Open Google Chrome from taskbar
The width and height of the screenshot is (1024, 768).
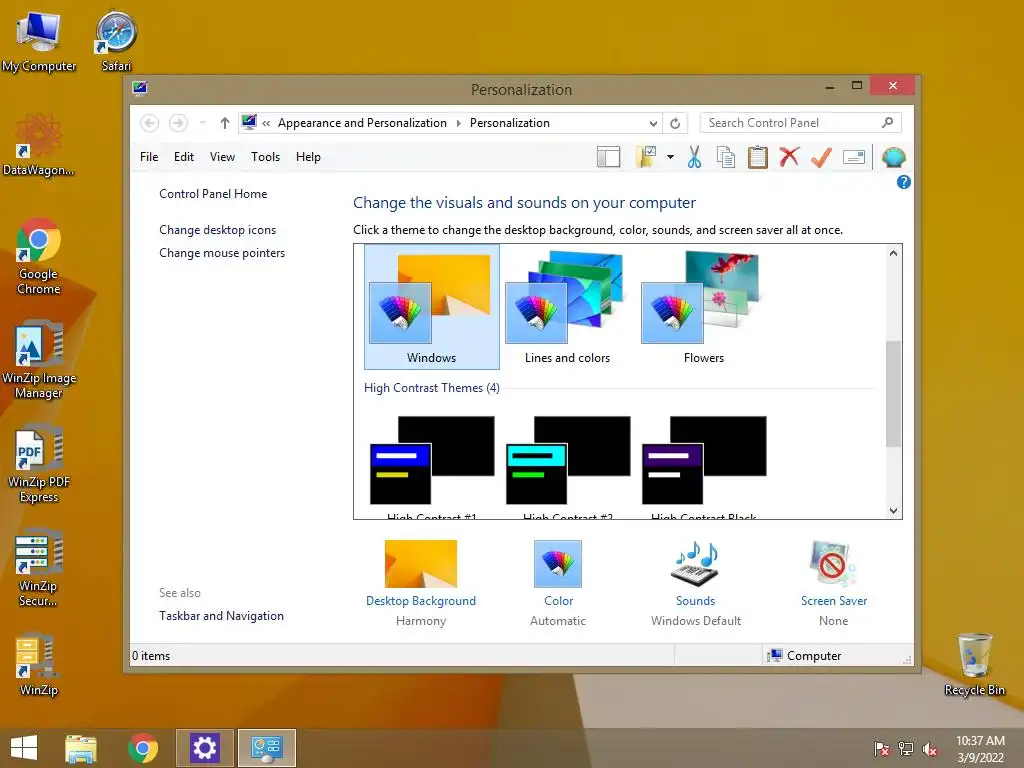(143, 748)
